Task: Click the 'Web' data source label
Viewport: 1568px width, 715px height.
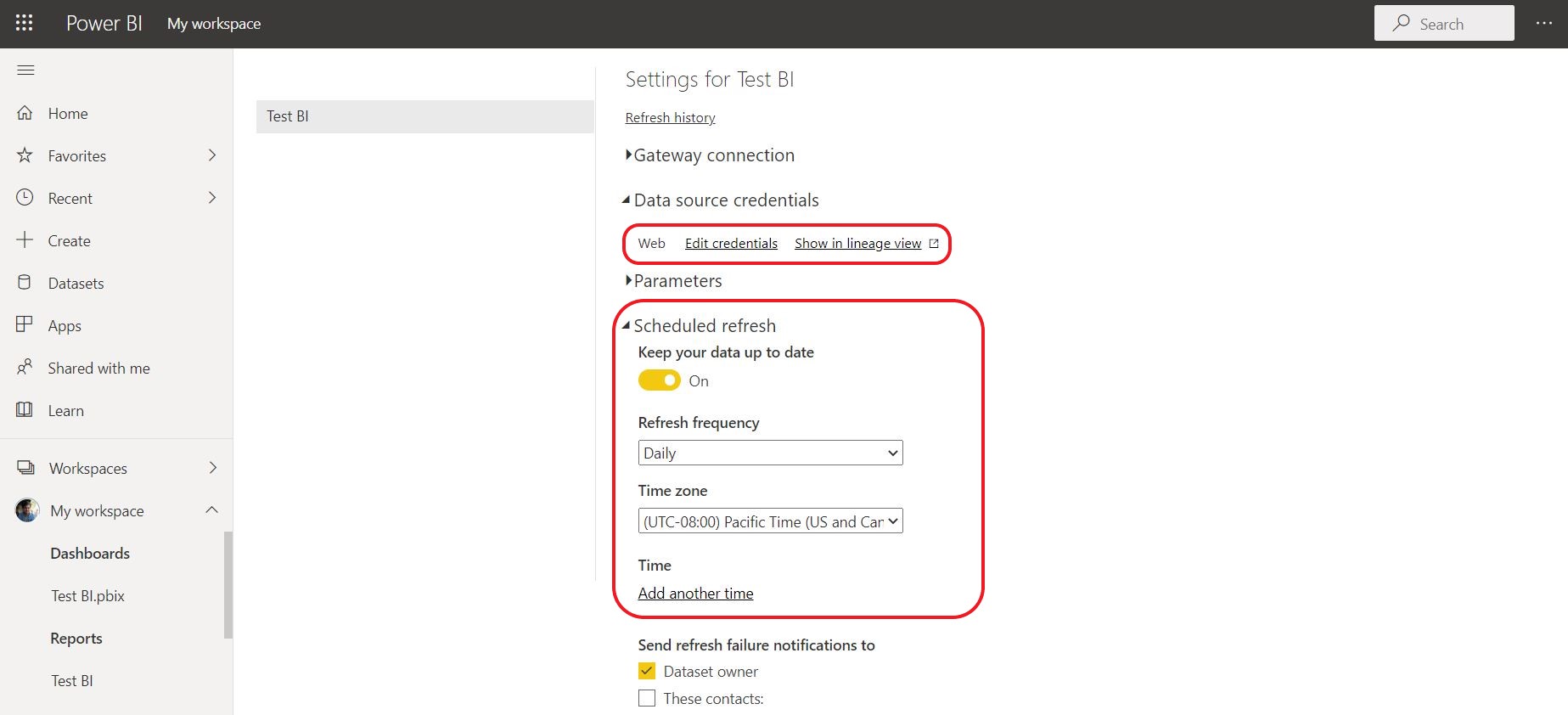Action: click(x=651, y=244)
